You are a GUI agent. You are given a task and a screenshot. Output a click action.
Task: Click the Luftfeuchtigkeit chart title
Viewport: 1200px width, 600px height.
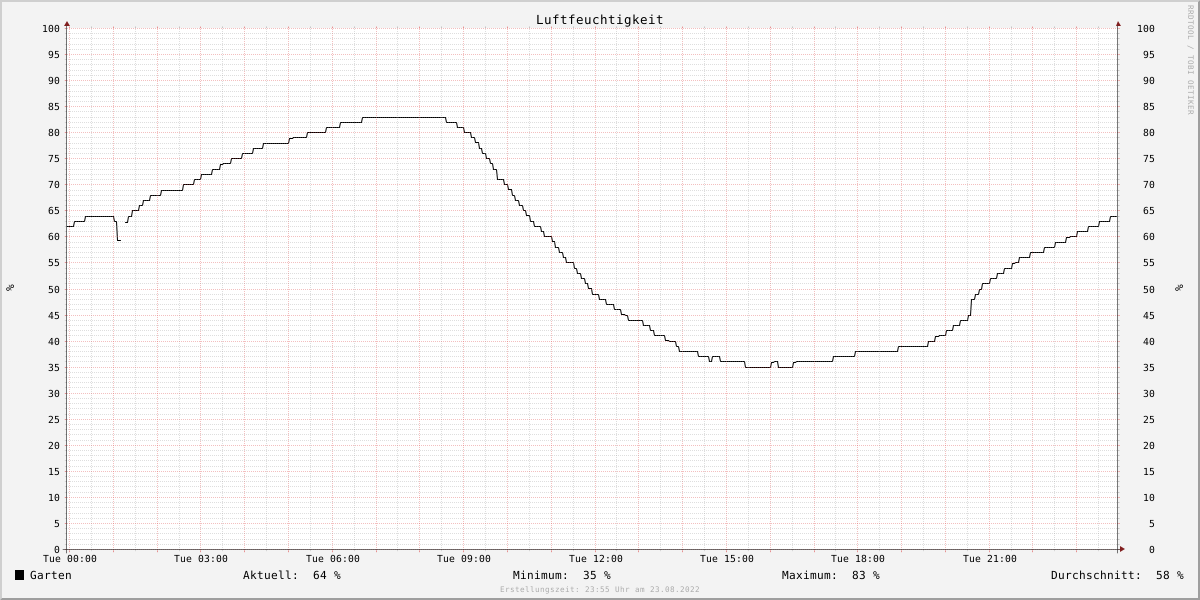(x=599, y=20)
